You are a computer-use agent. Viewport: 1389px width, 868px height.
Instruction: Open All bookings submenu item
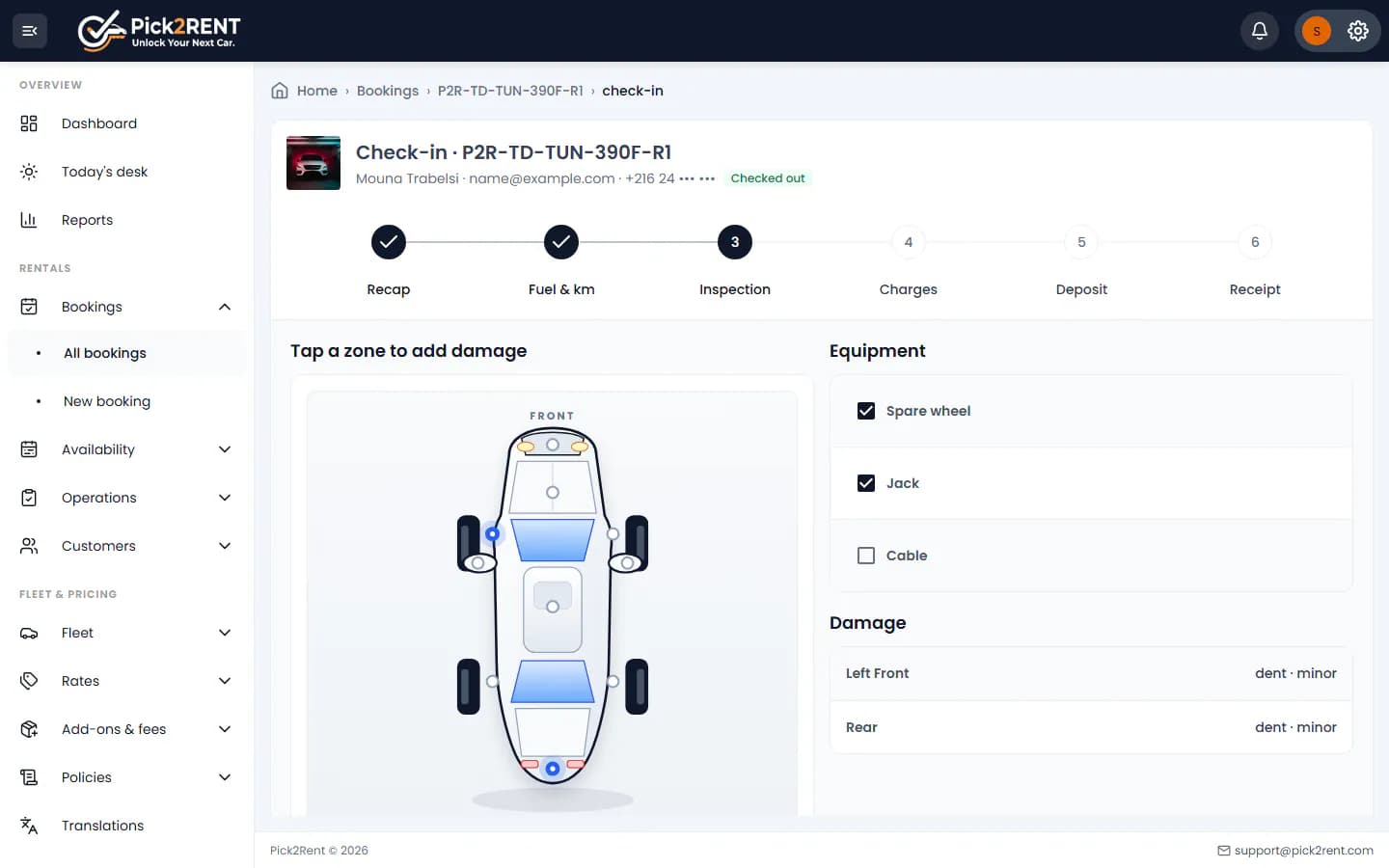126,353
